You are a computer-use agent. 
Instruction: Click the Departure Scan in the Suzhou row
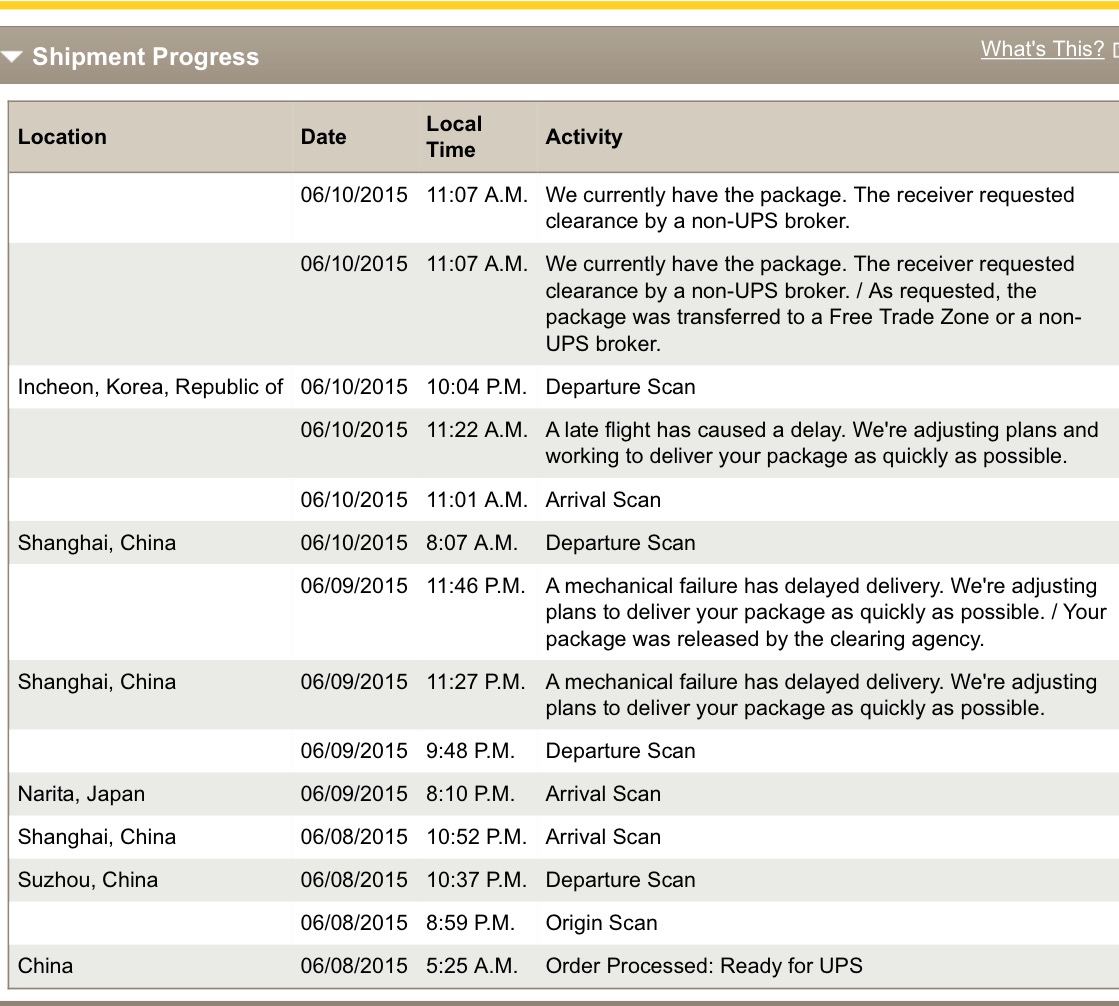[x=620, y=879]
